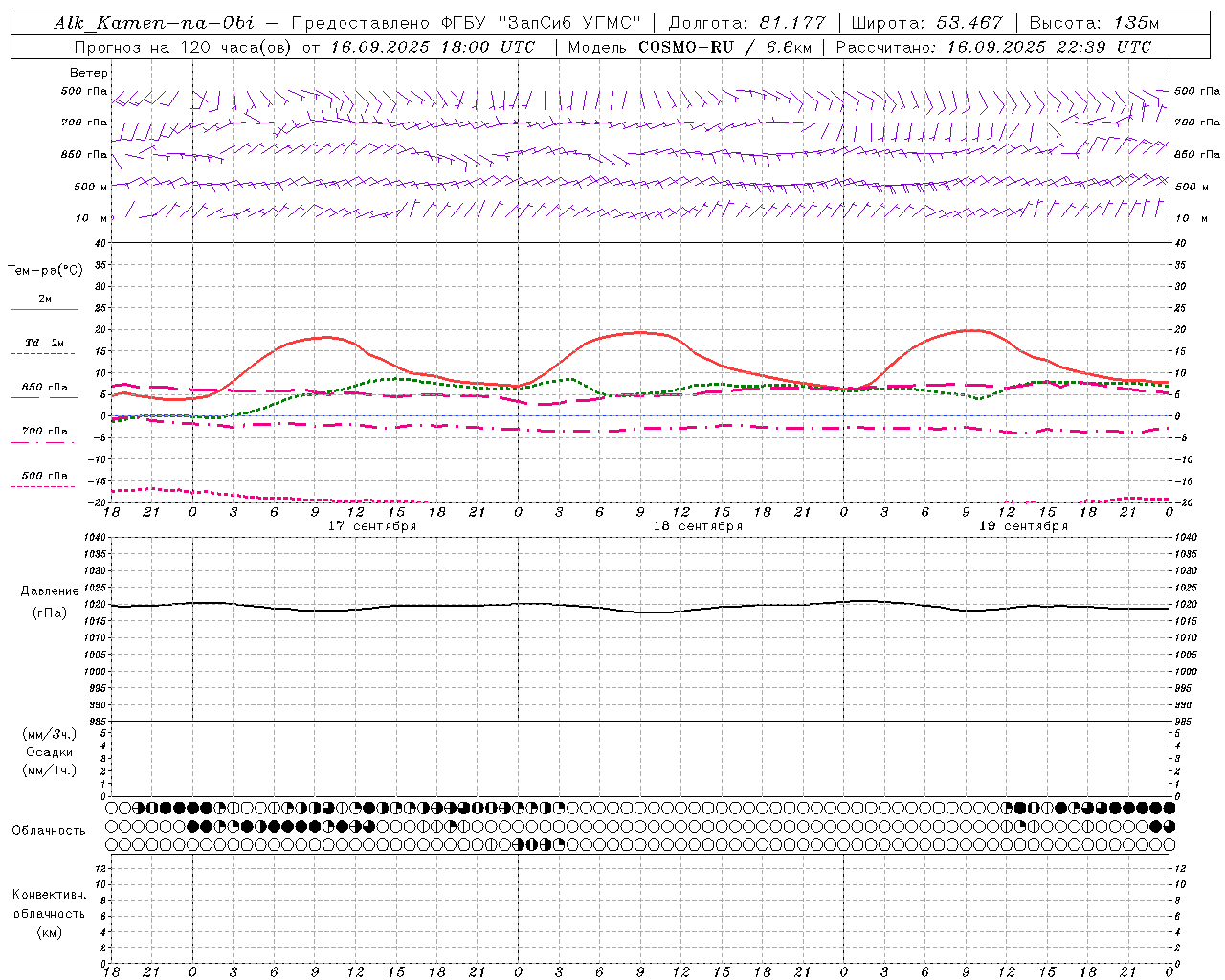Click the 'Предоставлено ФГБУ "ЗапСиб УГМС"' text
Image resolution: width=1225 pixels, height=980 pixels.
click(466, 23)
